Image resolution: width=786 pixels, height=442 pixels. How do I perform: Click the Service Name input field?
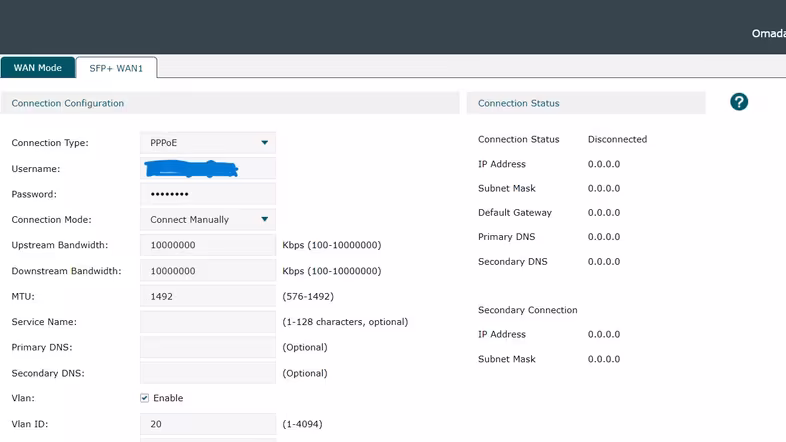tap(208, 322)
